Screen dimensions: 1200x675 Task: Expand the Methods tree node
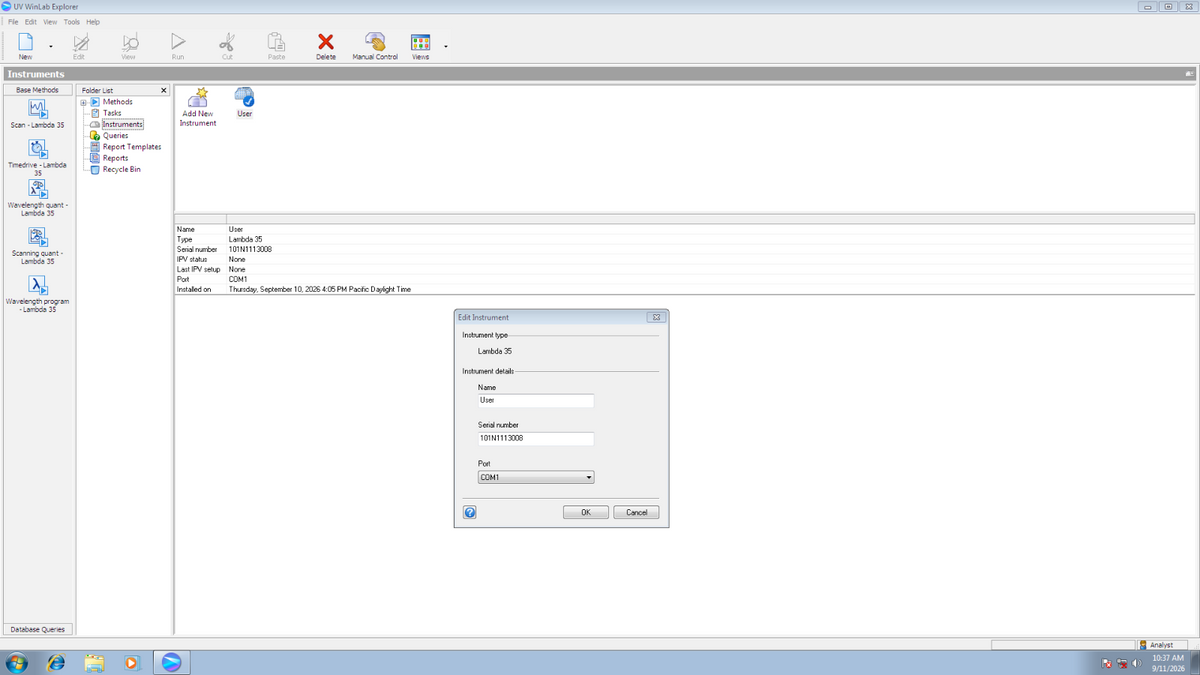click(x=84, y=102)
